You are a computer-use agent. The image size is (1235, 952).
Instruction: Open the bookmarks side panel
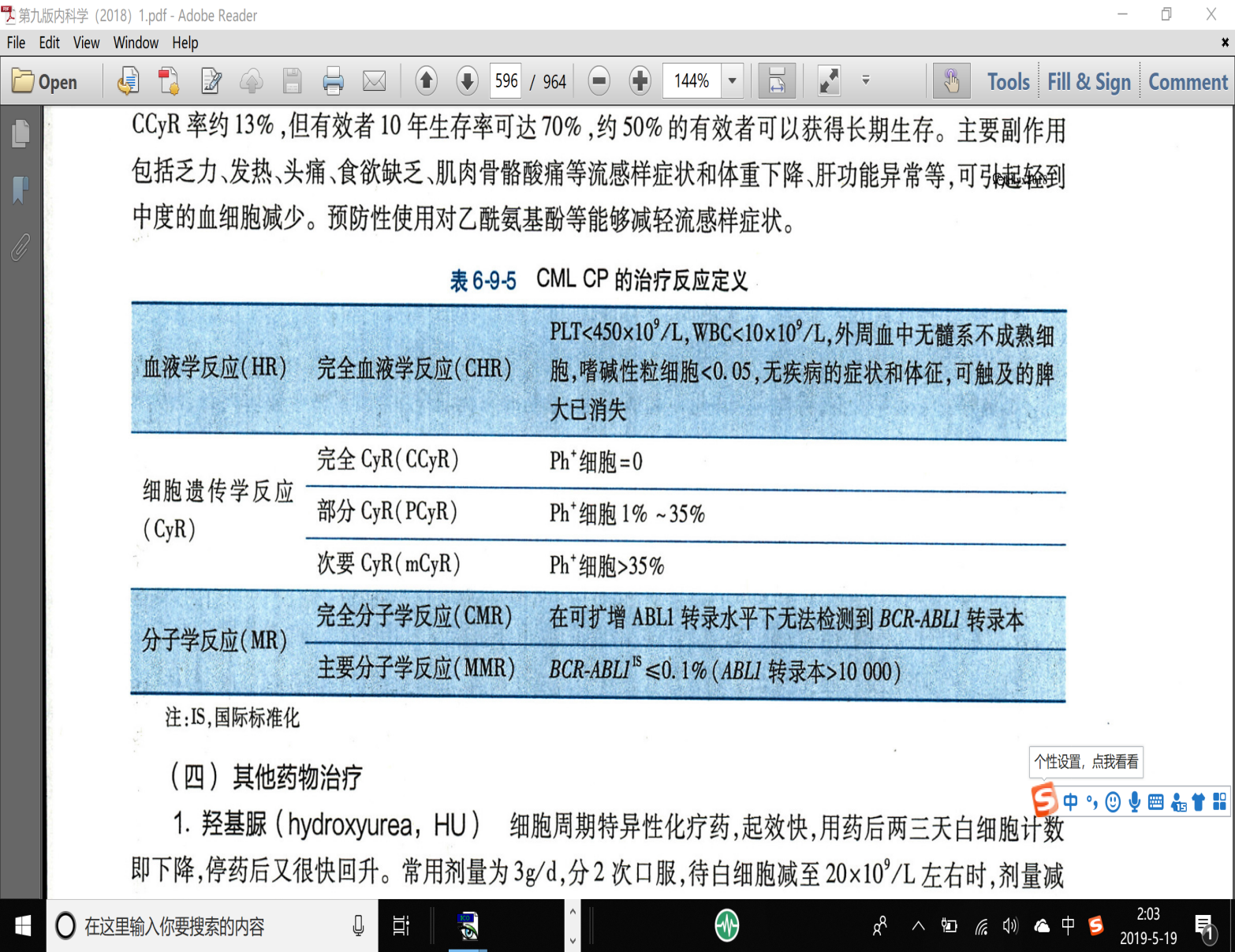21,189
